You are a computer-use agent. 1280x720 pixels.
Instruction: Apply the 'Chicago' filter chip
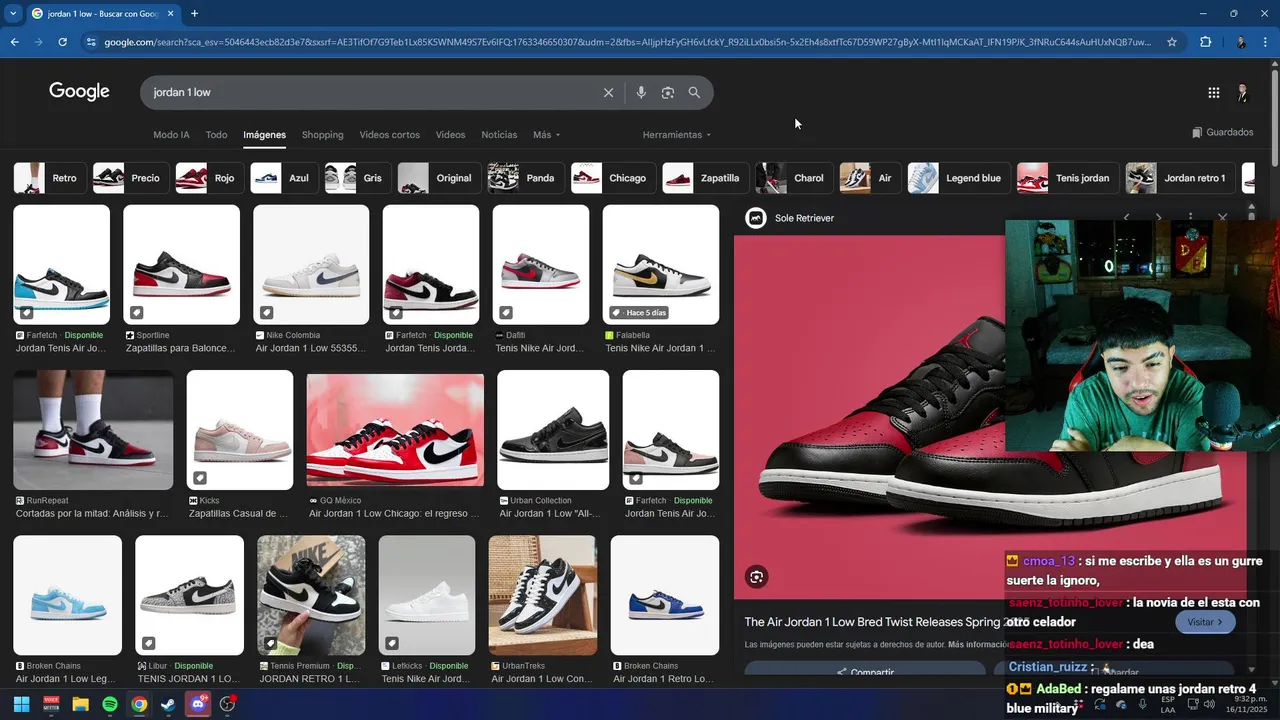click(x=613, y=178)
